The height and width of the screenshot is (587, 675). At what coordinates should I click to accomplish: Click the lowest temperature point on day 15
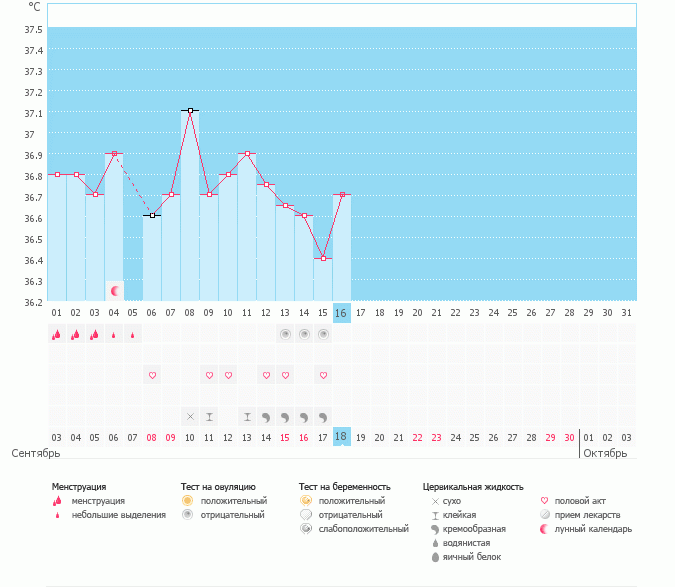pos(323,258)
